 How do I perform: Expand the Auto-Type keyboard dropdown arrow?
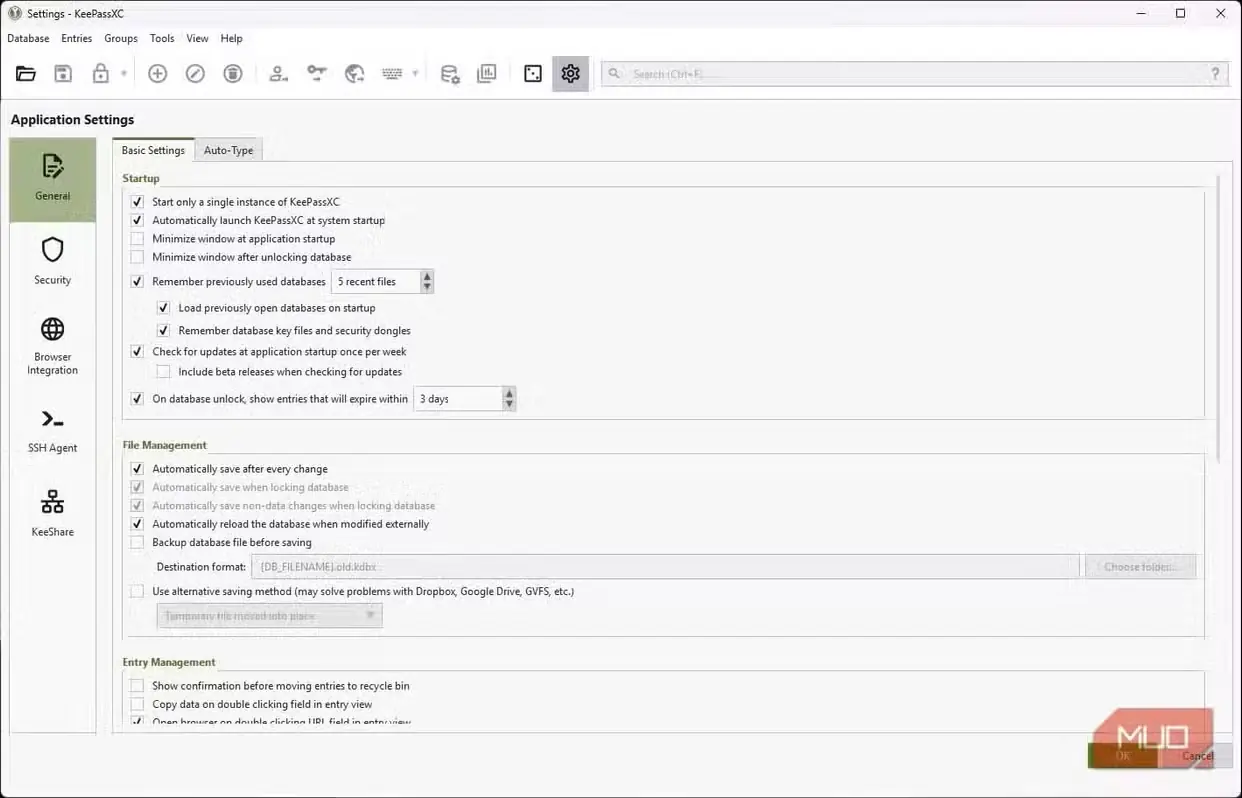[415, 74]
